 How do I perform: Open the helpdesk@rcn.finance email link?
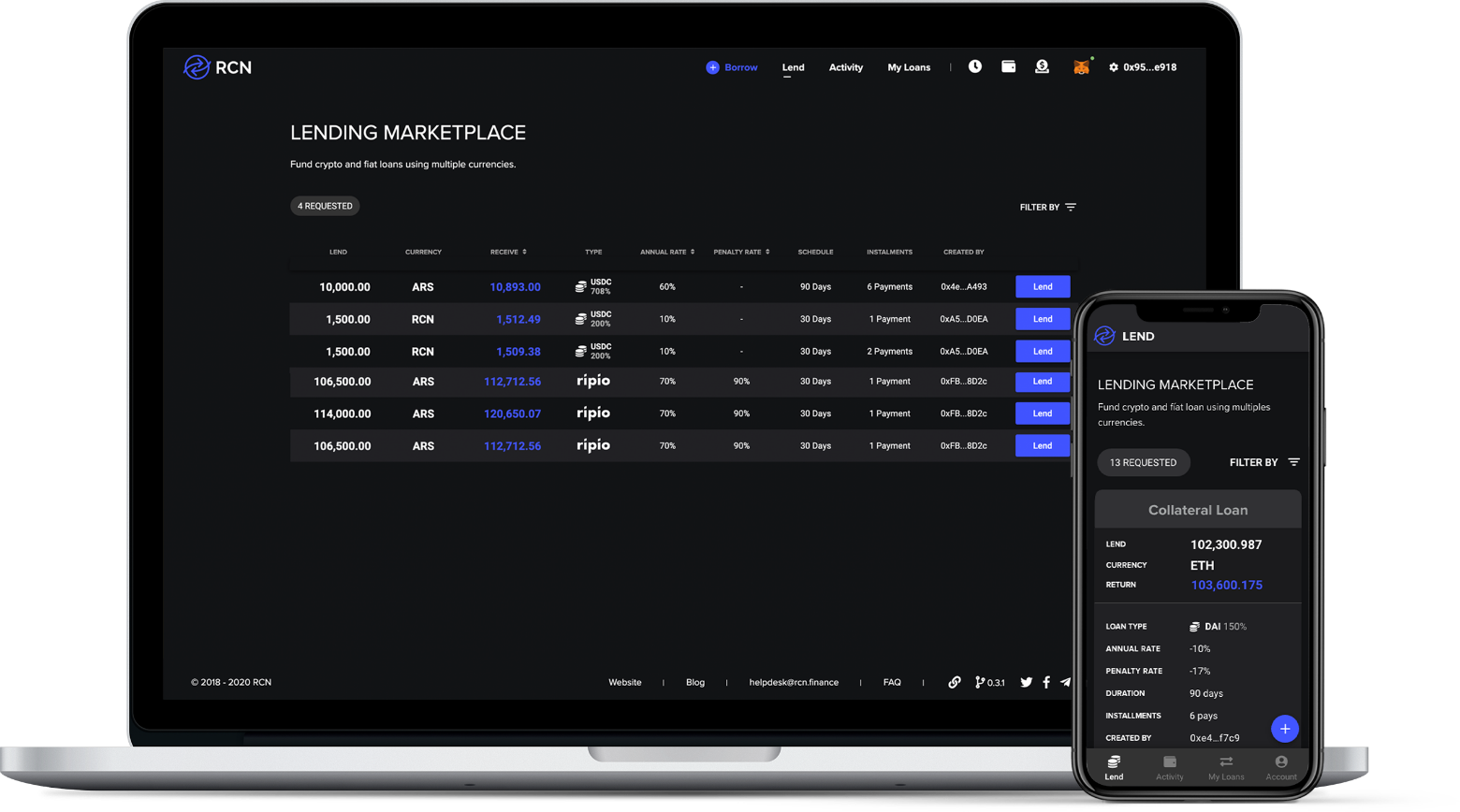point(794,682)
